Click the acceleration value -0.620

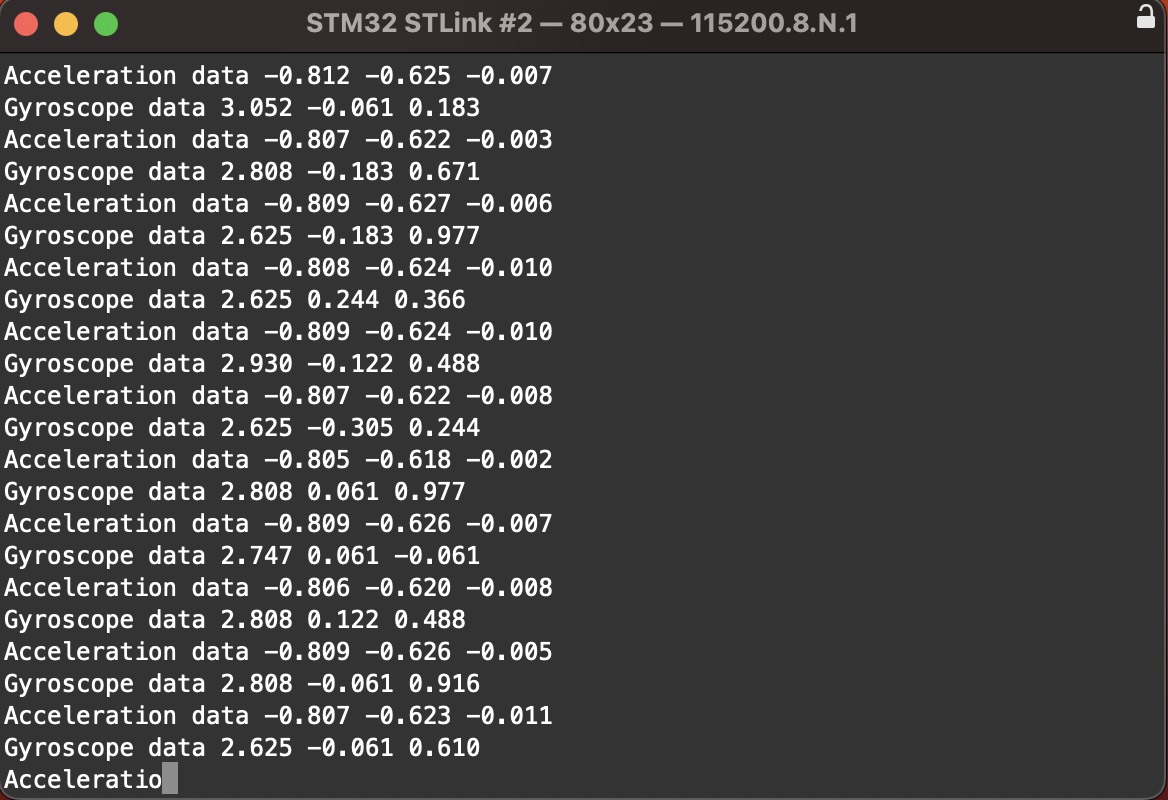click(x=408, y=588)
